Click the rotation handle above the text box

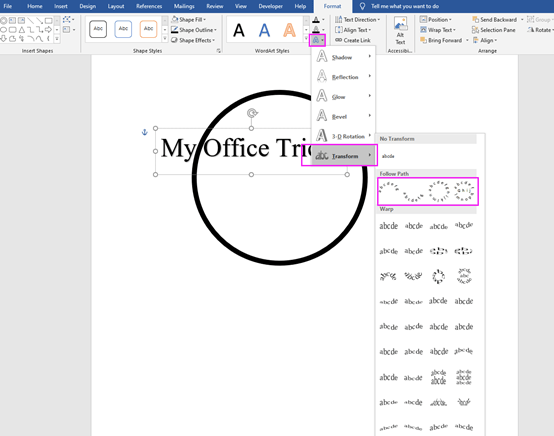252,113
